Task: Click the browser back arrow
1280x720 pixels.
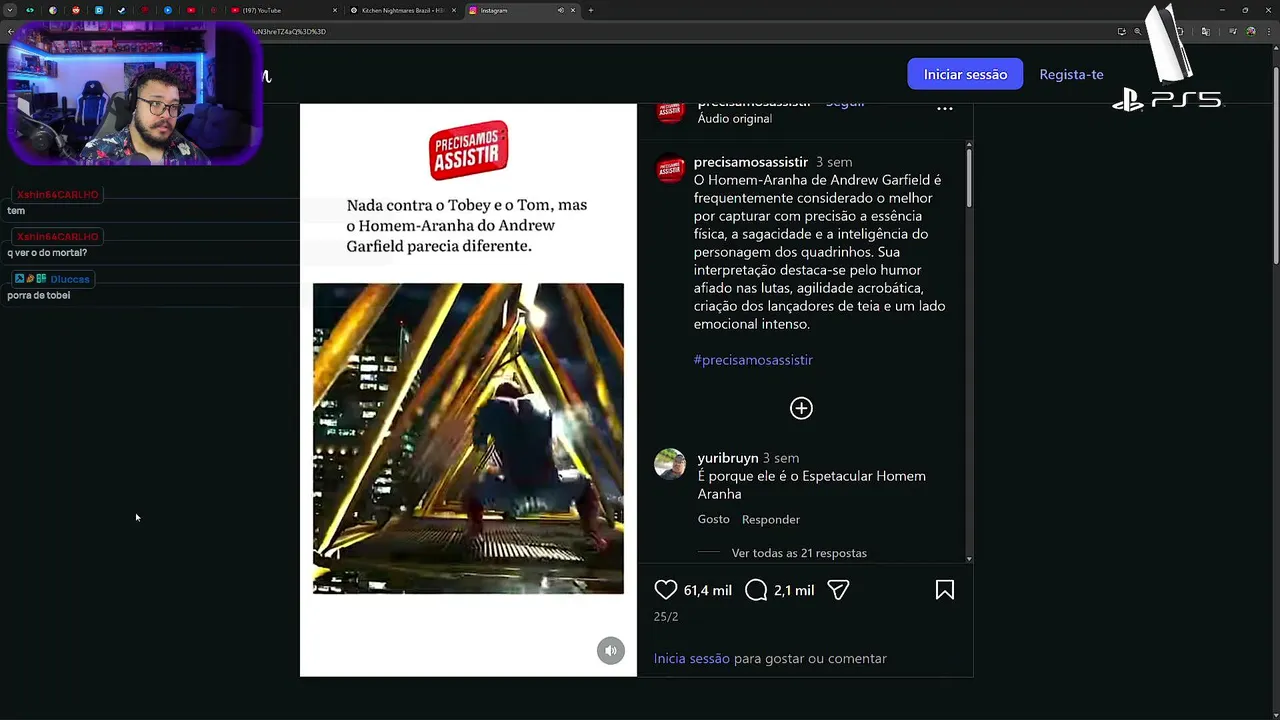Action: tap(11, 31)
